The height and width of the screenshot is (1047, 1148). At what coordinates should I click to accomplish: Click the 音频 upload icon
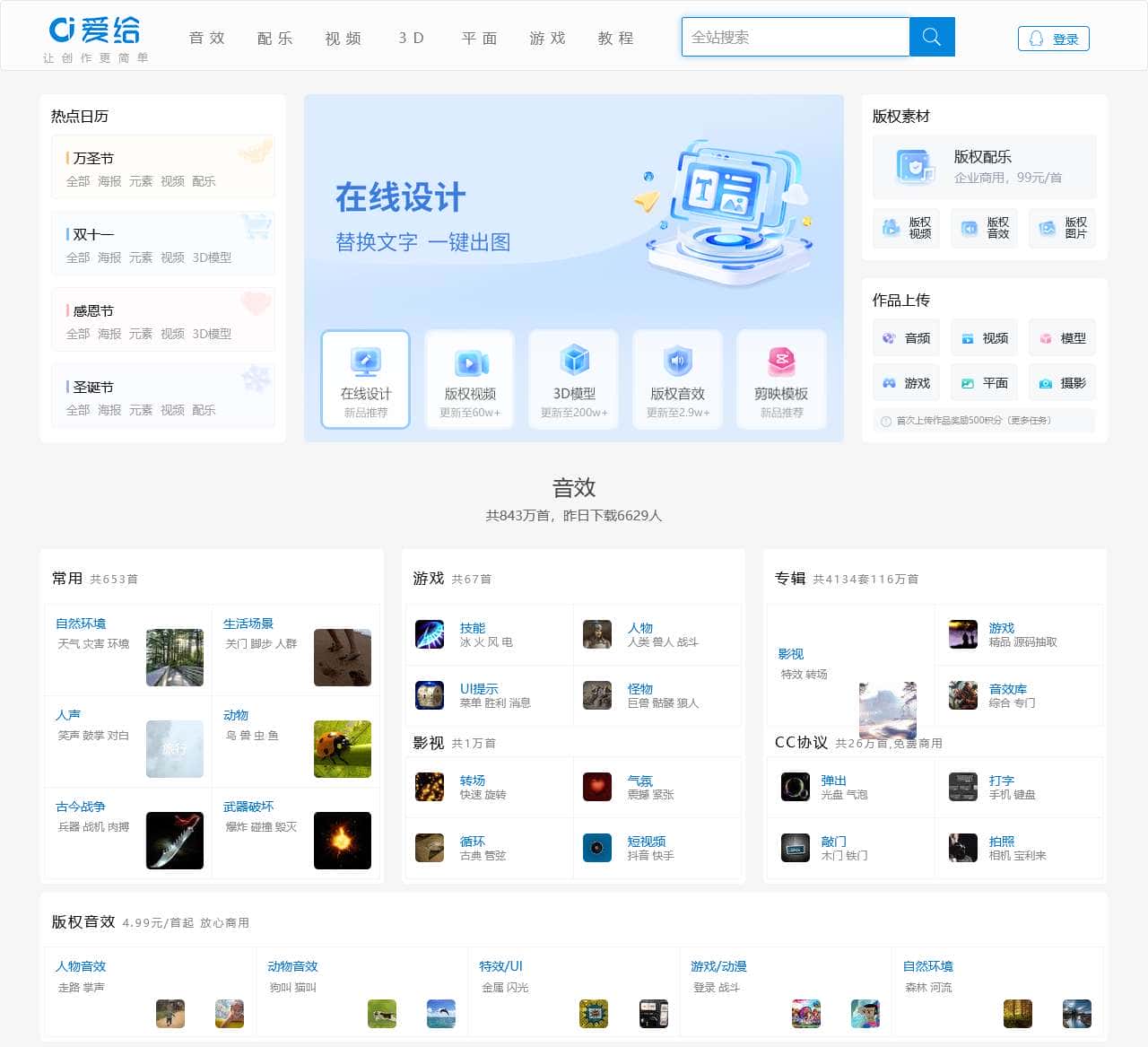(889, 338)
